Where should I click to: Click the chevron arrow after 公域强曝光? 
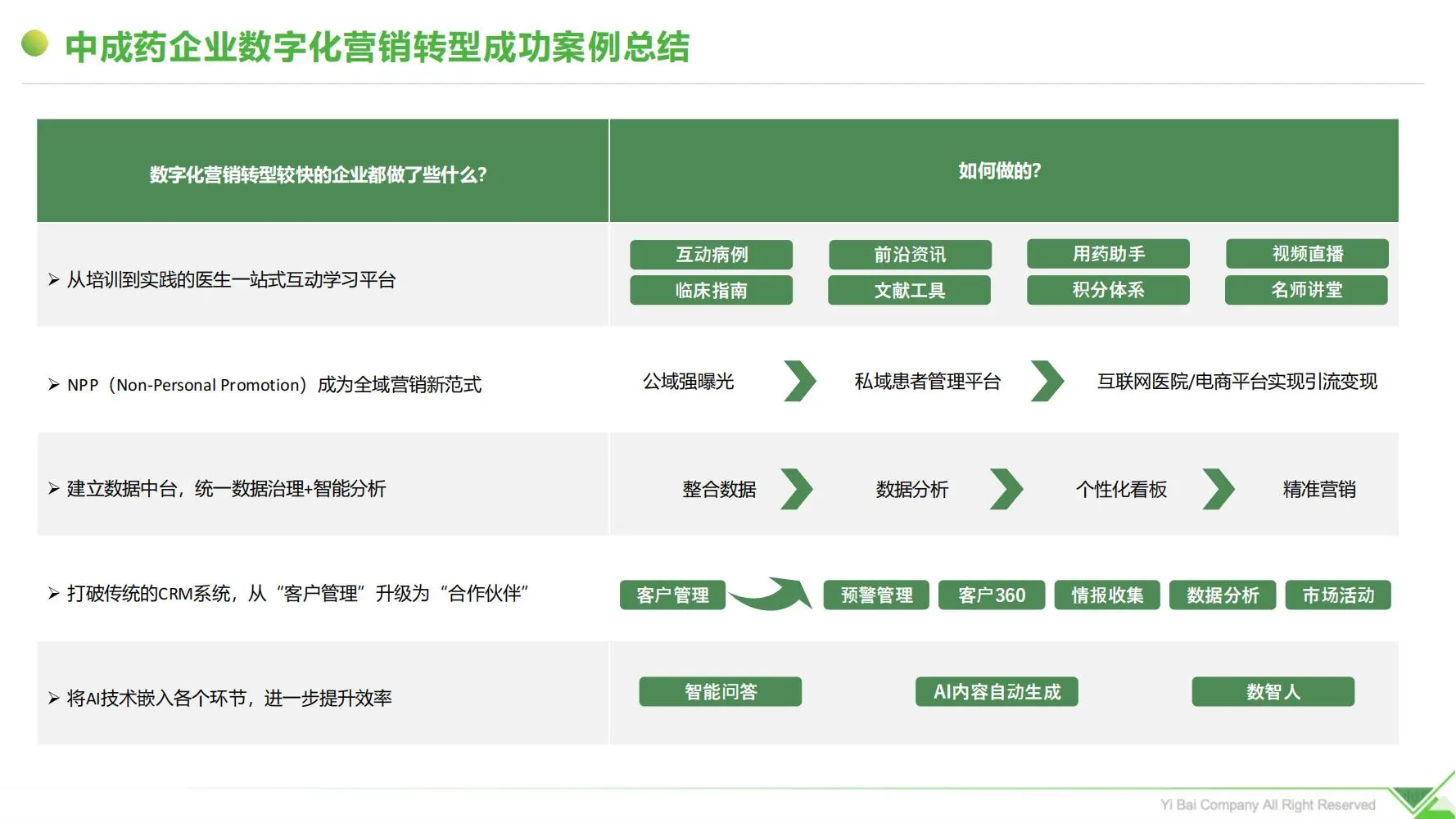point(800,382)
